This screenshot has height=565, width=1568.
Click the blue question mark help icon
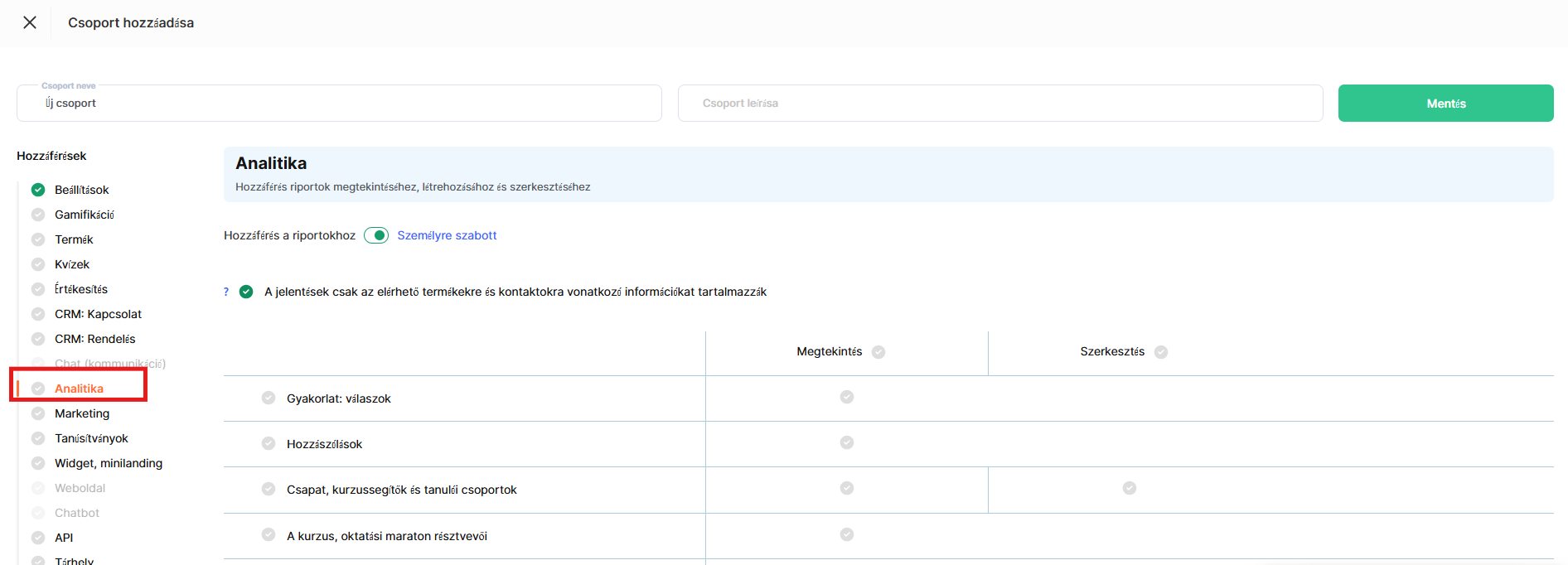pos(226,292)
